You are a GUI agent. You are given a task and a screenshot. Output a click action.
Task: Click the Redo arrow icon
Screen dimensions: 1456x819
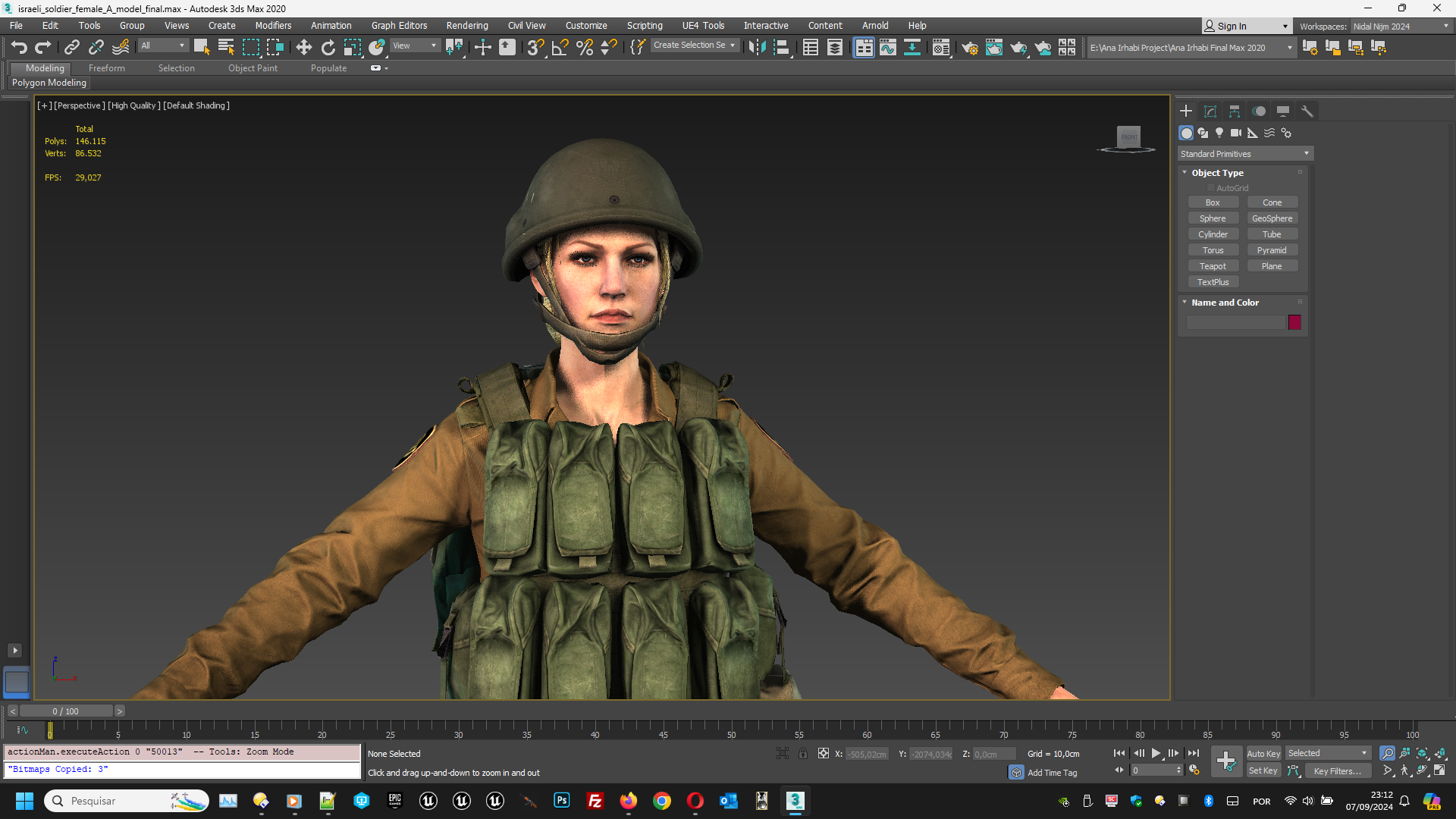tap(43, 47)
